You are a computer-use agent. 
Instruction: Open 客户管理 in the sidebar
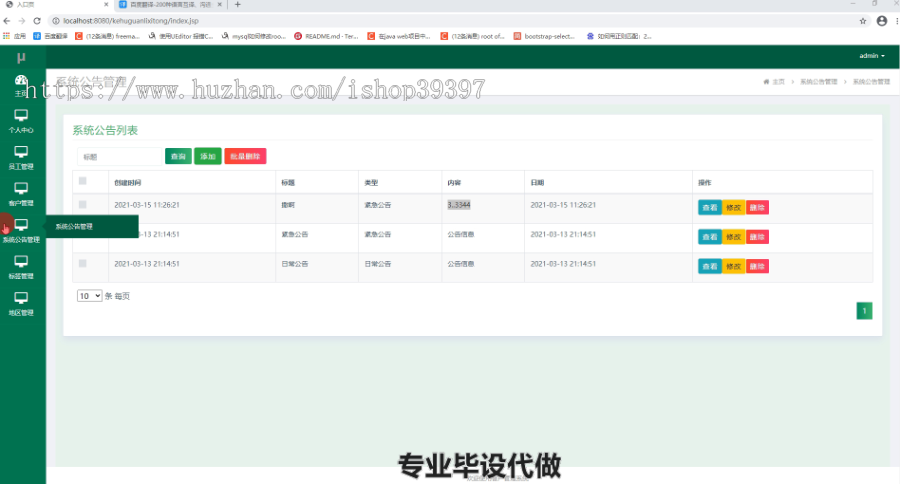coord(21,195)
